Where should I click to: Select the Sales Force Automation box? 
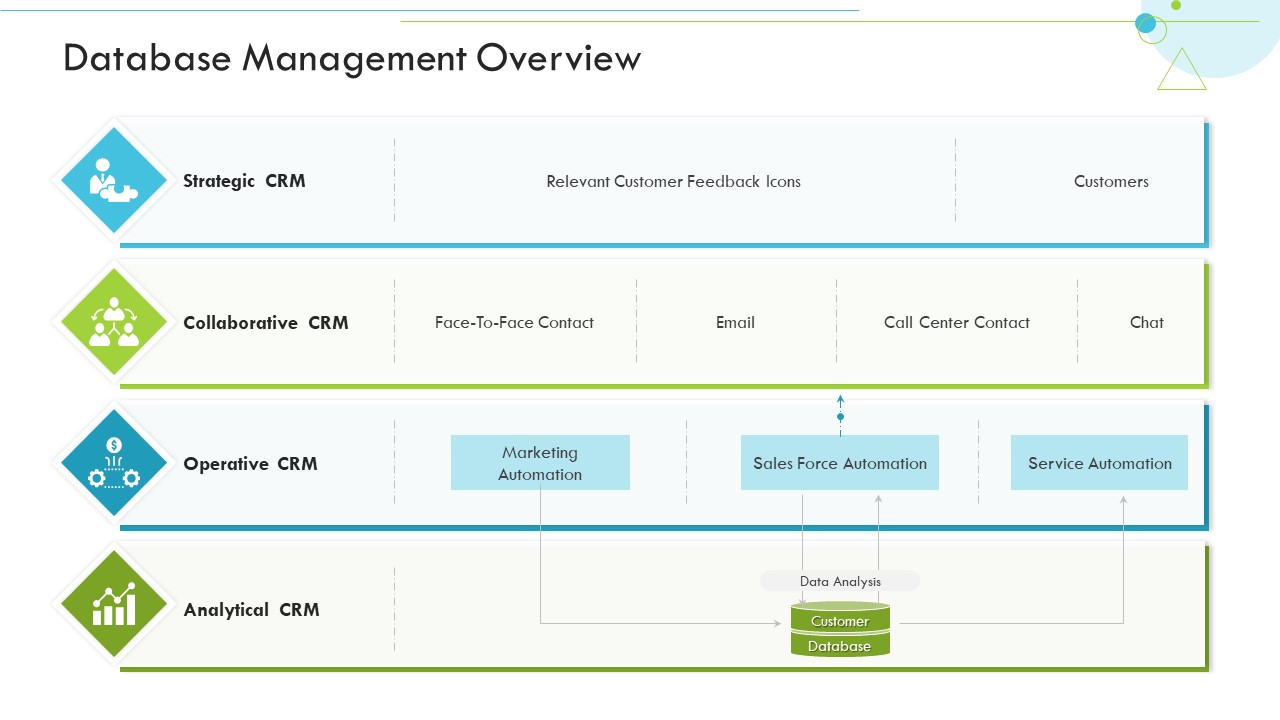pyautogui.click(x=840, y=463)
